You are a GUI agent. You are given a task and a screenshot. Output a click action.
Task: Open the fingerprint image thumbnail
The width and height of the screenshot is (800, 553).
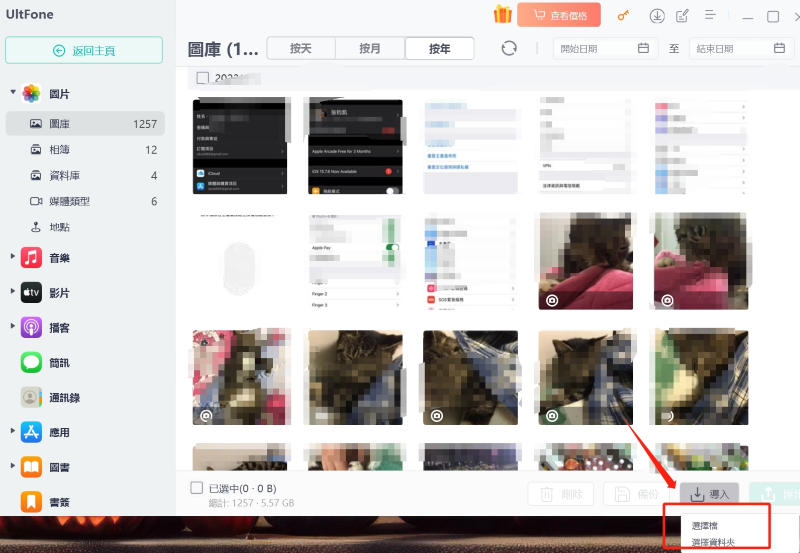240,261
